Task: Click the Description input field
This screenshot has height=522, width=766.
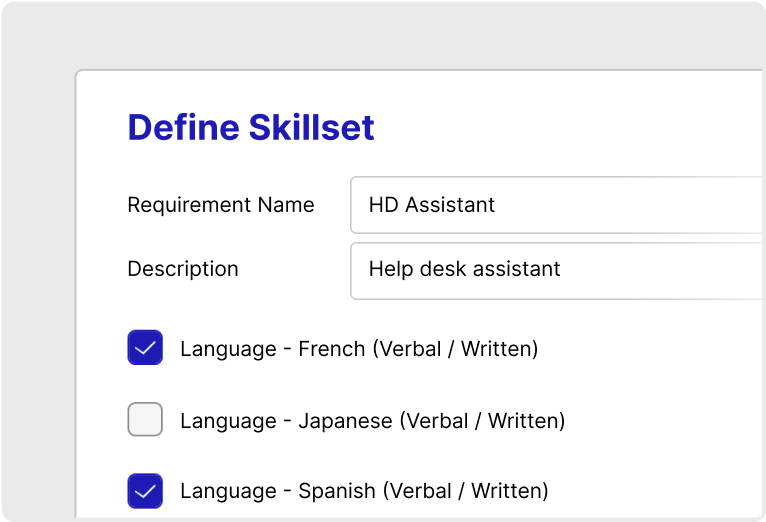Action: 557,271
